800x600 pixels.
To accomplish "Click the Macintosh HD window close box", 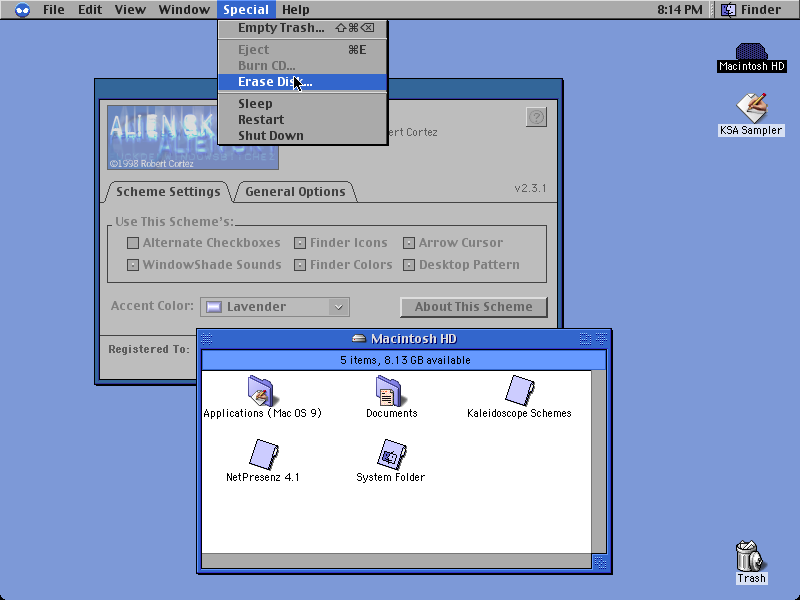I will coord(207,338).
